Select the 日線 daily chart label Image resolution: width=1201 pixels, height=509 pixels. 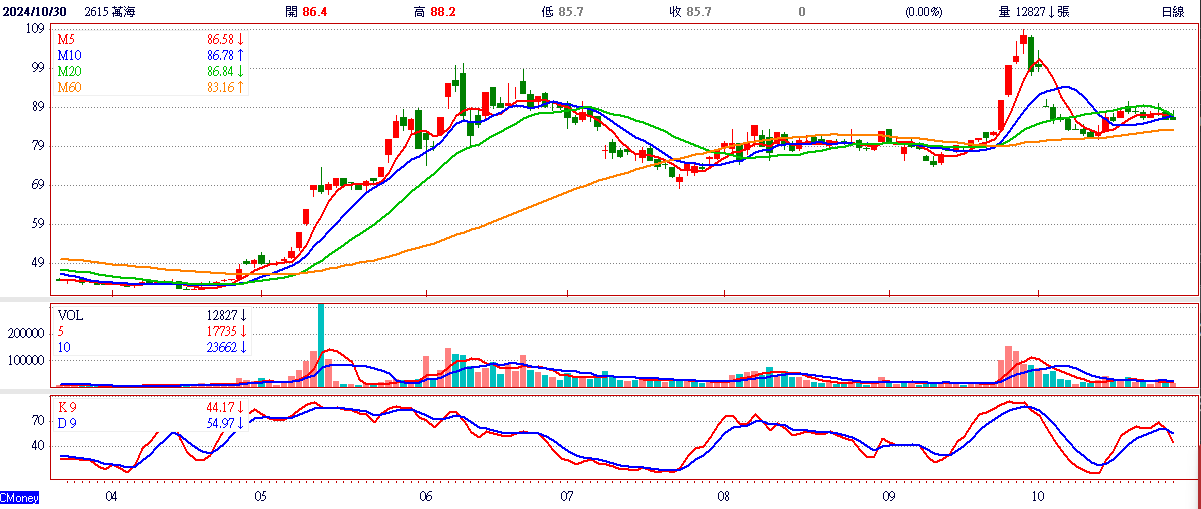1173,11
